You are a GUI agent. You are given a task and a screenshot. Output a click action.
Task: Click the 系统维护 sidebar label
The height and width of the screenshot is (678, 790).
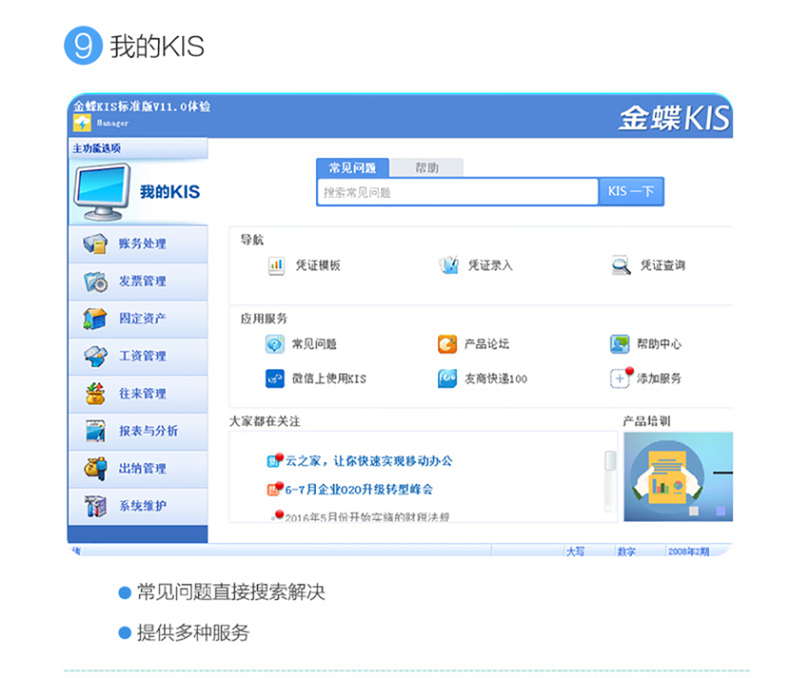pyautogui.click(x=142, y=506)
